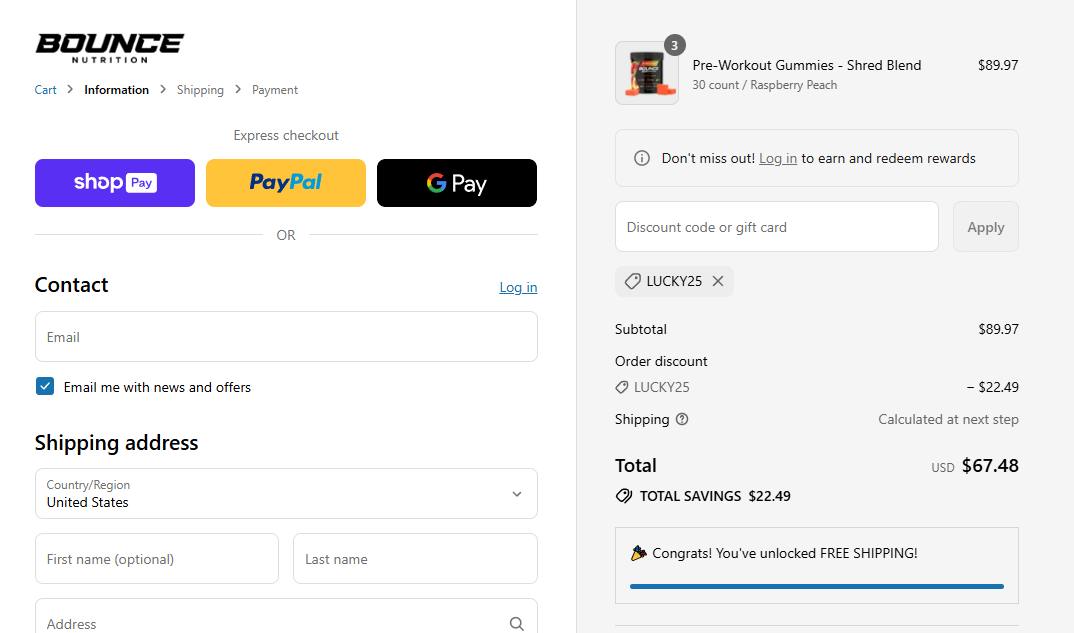Pay with Shop Pay express checkout
This screenshot has height=633, width=1074.
pos(115,183)
